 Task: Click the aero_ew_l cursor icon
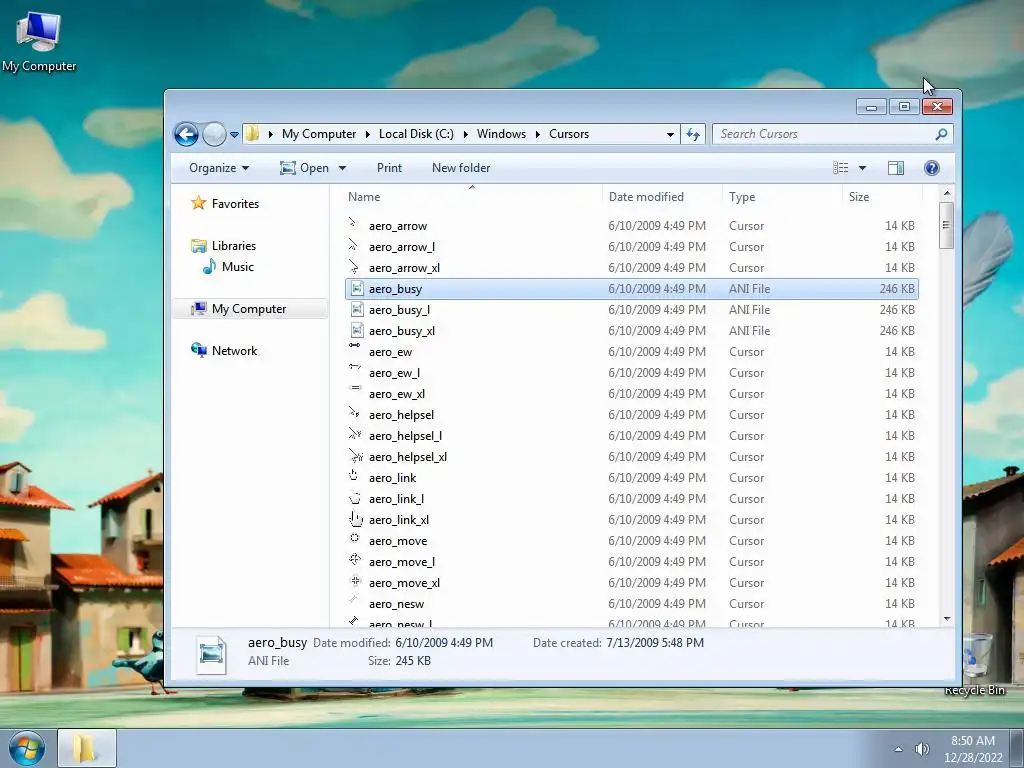point(355,366)
